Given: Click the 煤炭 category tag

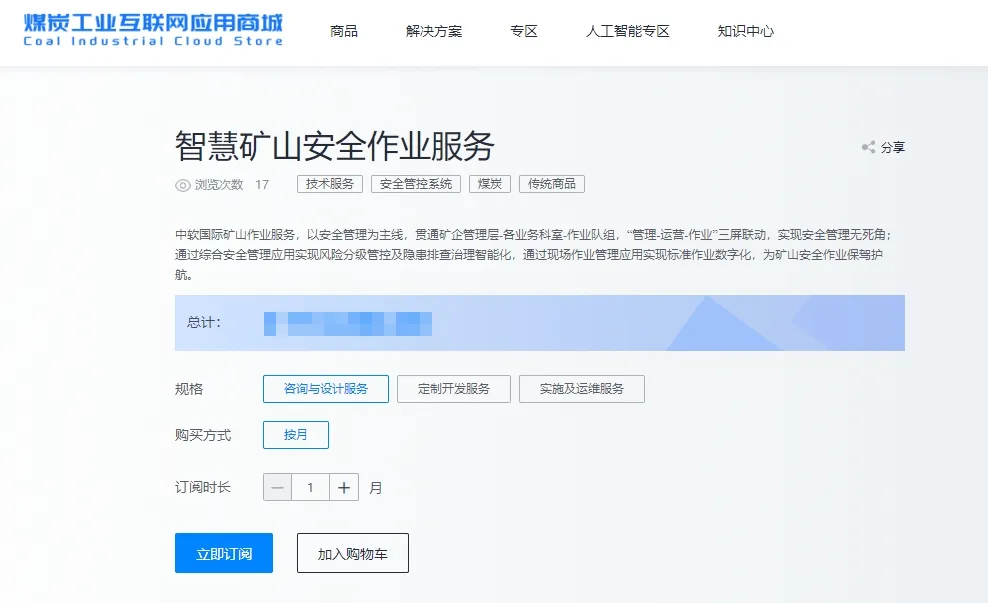Looking at the screenshot, I should 490,184.
